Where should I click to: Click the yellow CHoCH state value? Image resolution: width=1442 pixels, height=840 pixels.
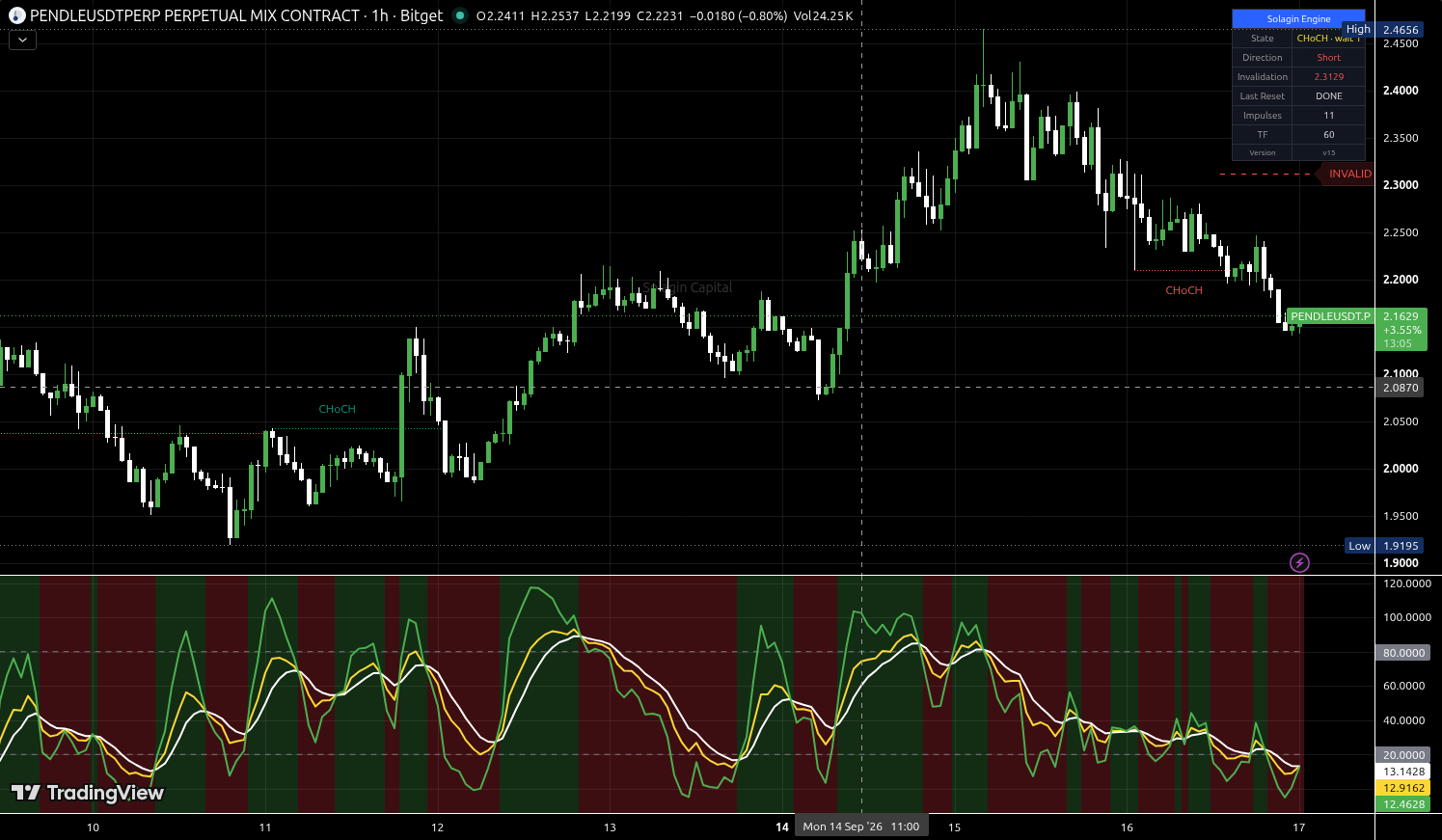click(1328, 39)
